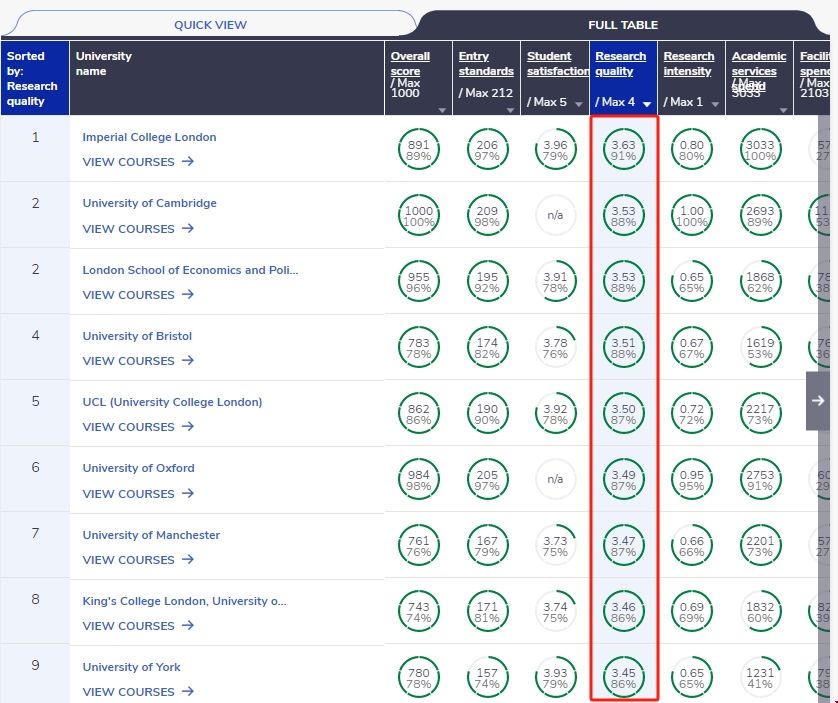Sort table by Student satisfaction
Screen dimensions: 838x703
coord(557,64)
